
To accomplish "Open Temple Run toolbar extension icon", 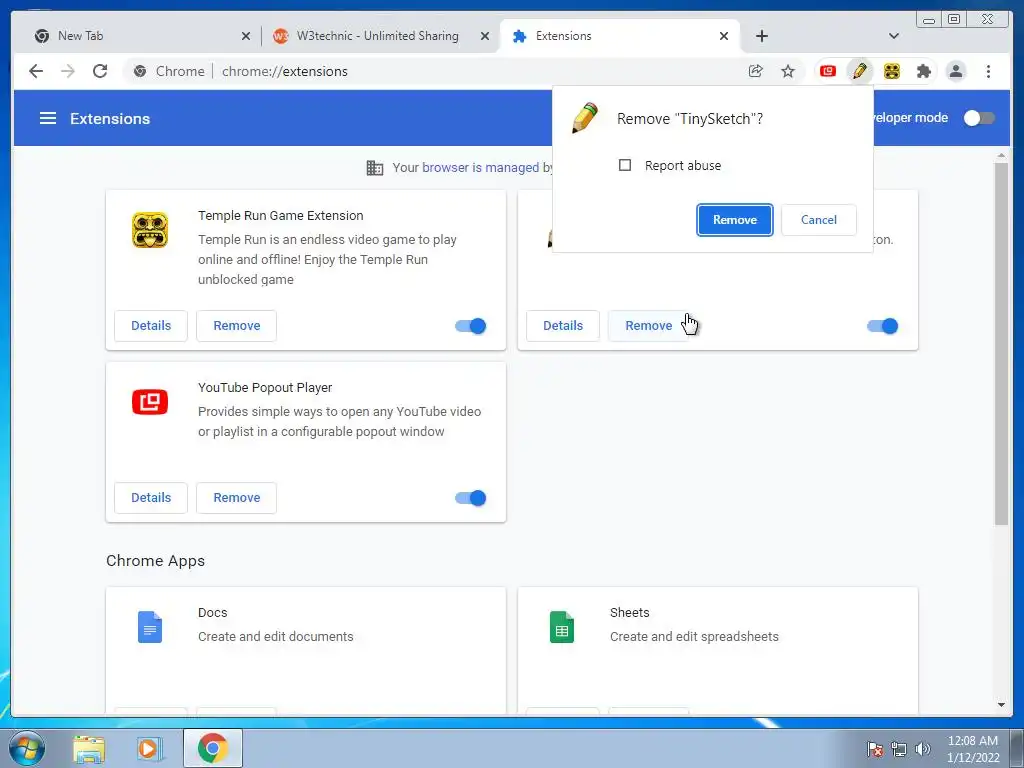I will pyautogui.click(x=891, y=71).
